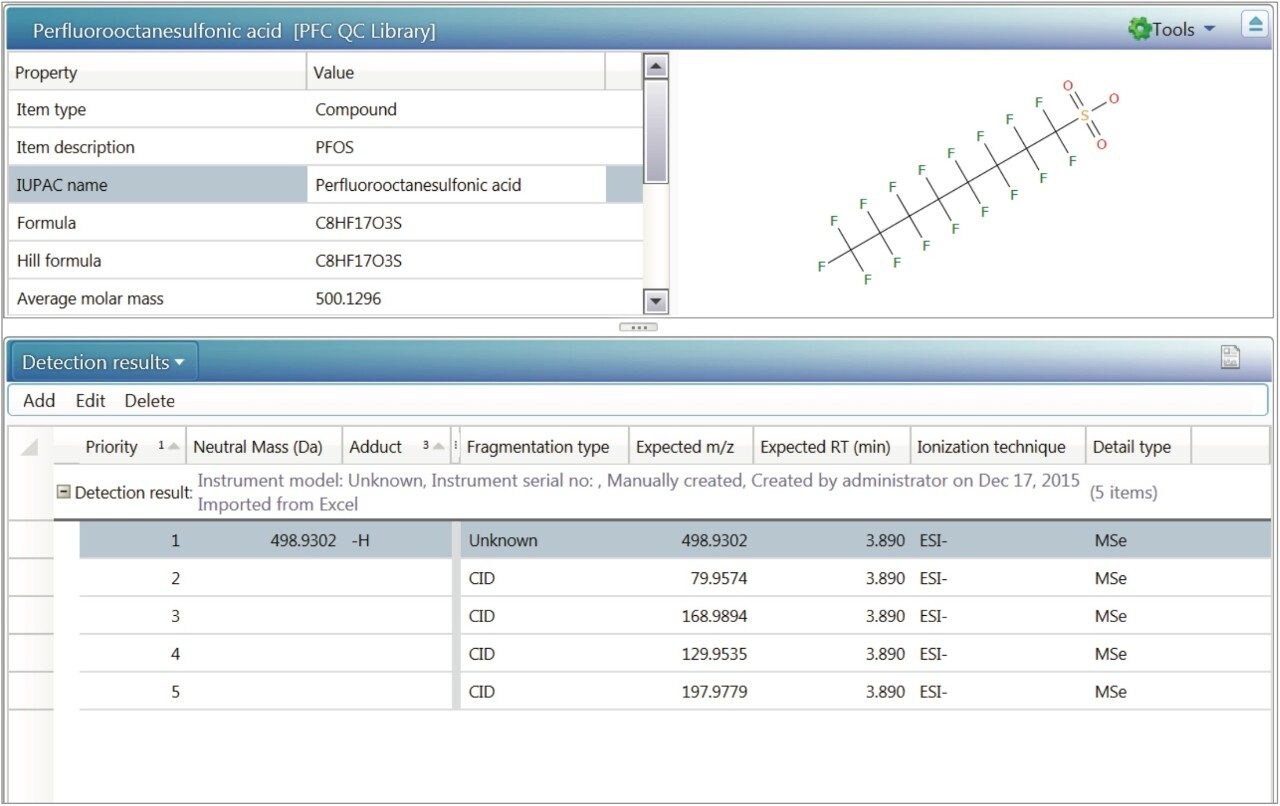The height and width of the screenshot is (806, 1280).
Task: Click the Value column header
Action: (456, 73)
